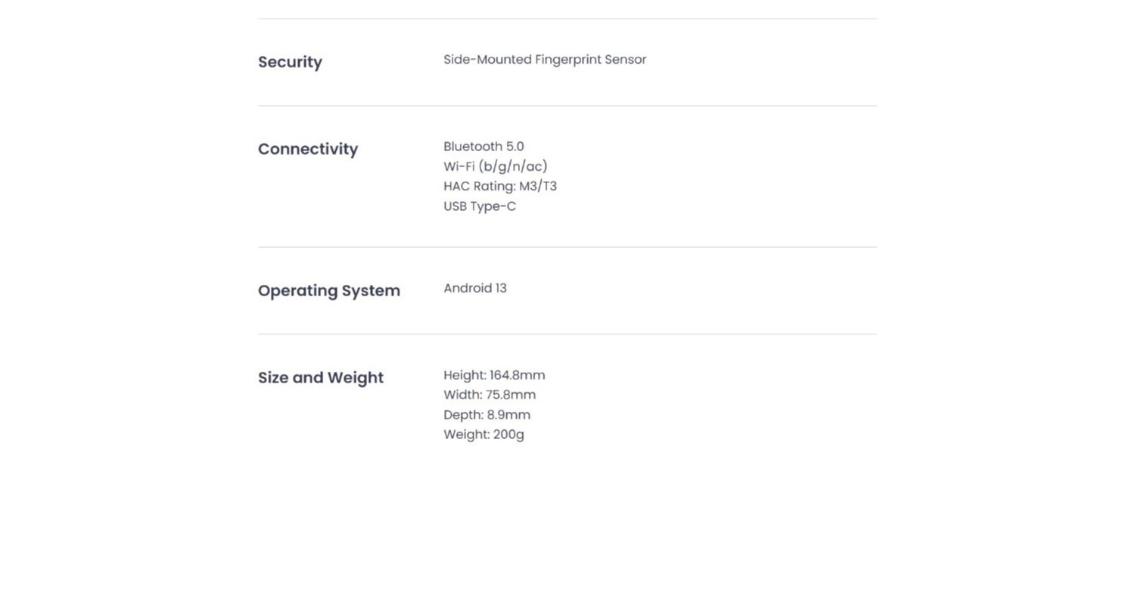Click the divider between Security and Connectivity
This screenshot has width=1135, height=591.
[567, 106]
